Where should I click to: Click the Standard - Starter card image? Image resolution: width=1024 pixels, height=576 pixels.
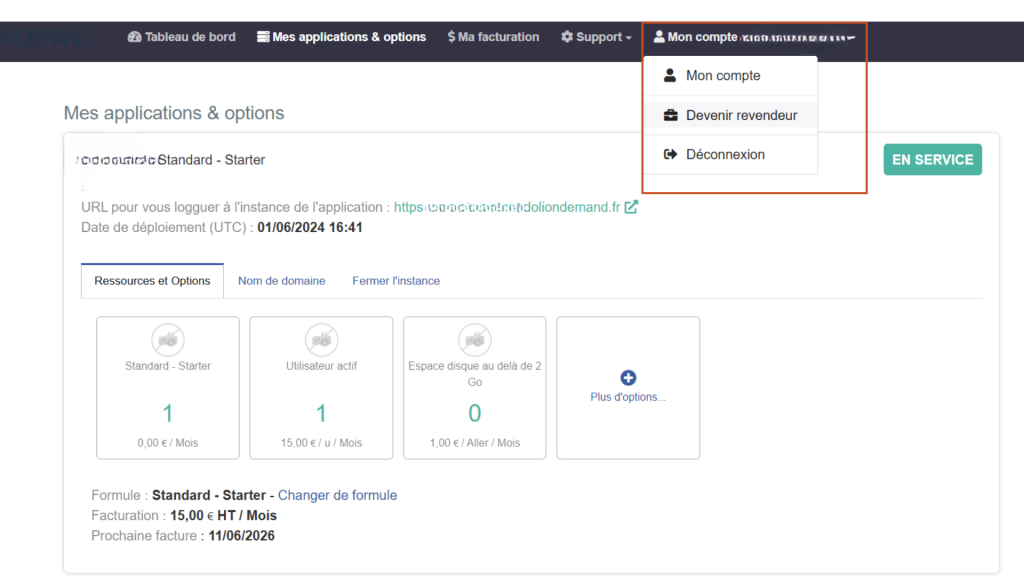[x=168, y=340]
